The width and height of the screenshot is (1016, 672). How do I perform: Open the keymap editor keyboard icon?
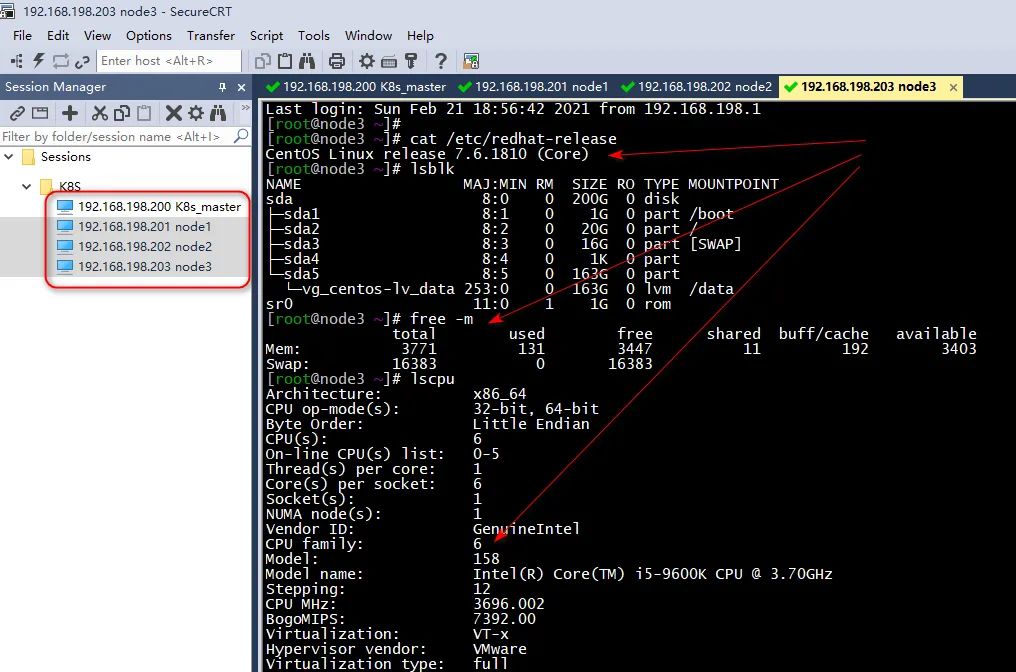388,60
